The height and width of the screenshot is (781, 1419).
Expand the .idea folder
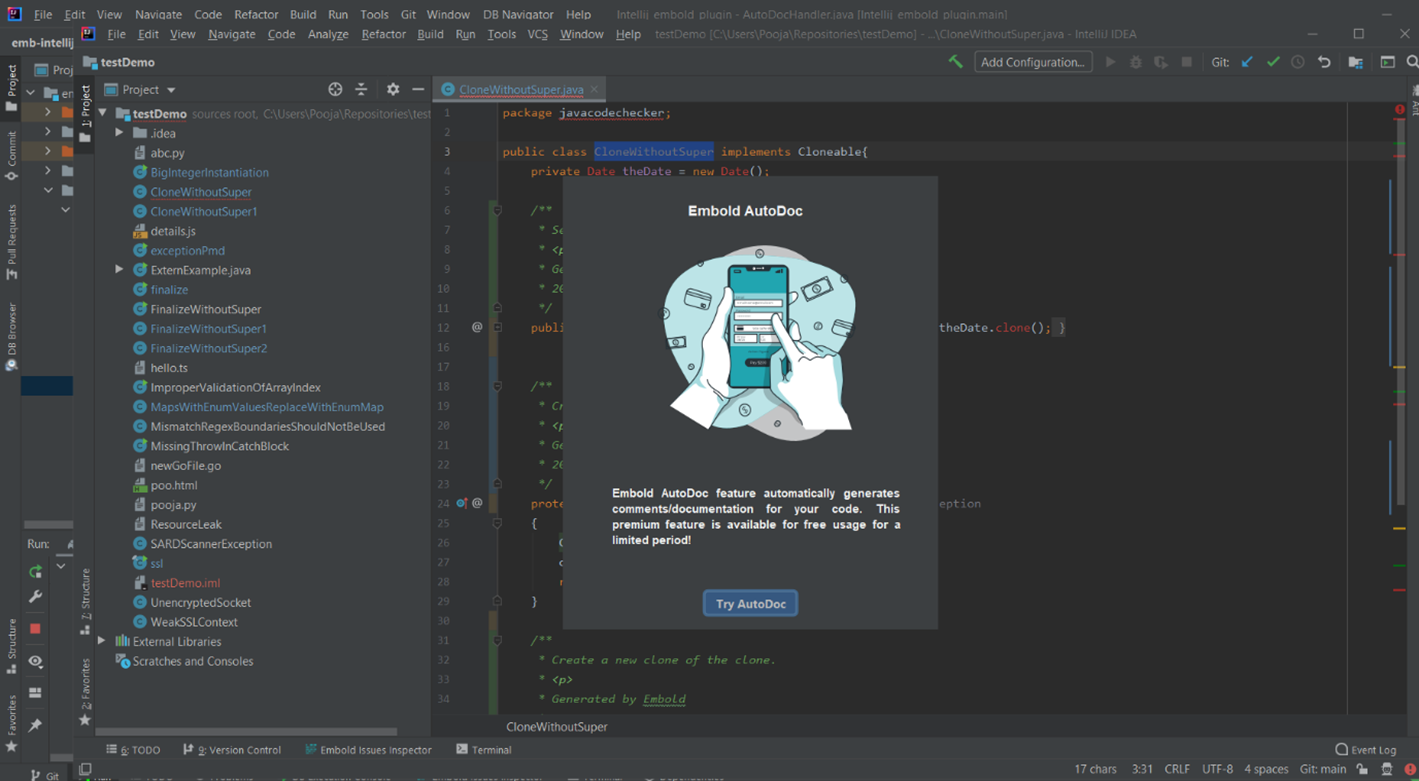[119, 133]
